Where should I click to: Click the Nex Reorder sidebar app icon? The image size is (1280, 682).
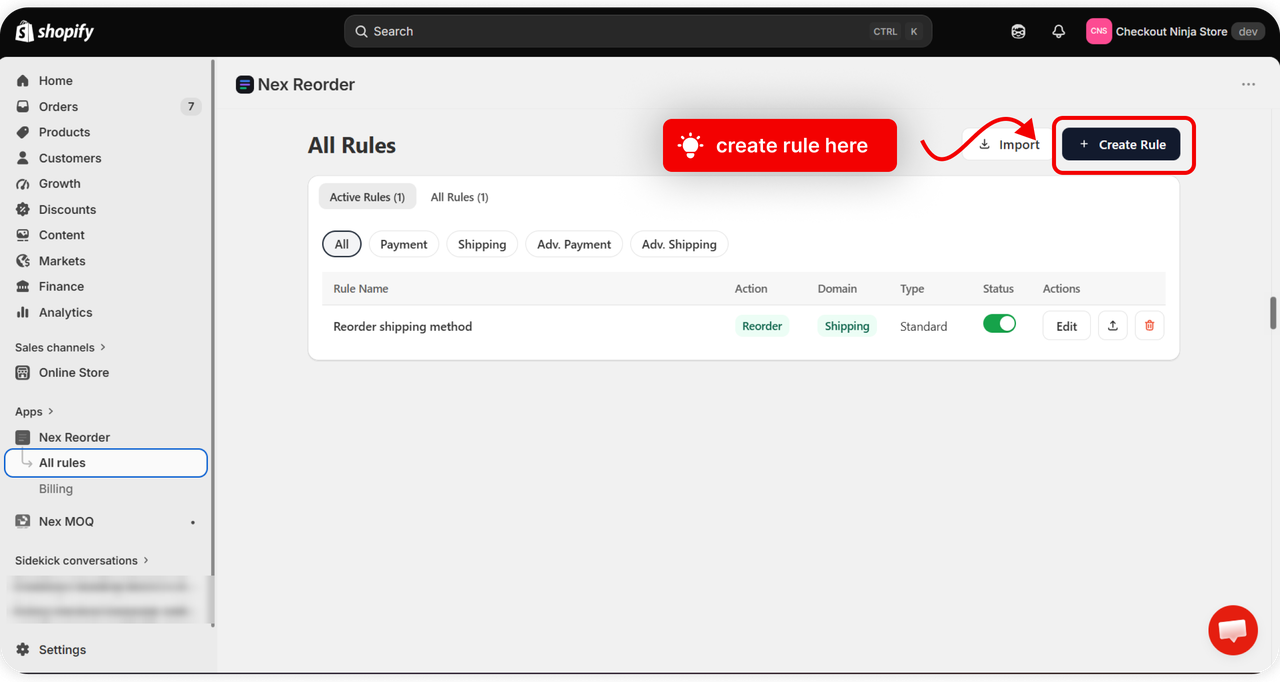(x=23, y=438)
